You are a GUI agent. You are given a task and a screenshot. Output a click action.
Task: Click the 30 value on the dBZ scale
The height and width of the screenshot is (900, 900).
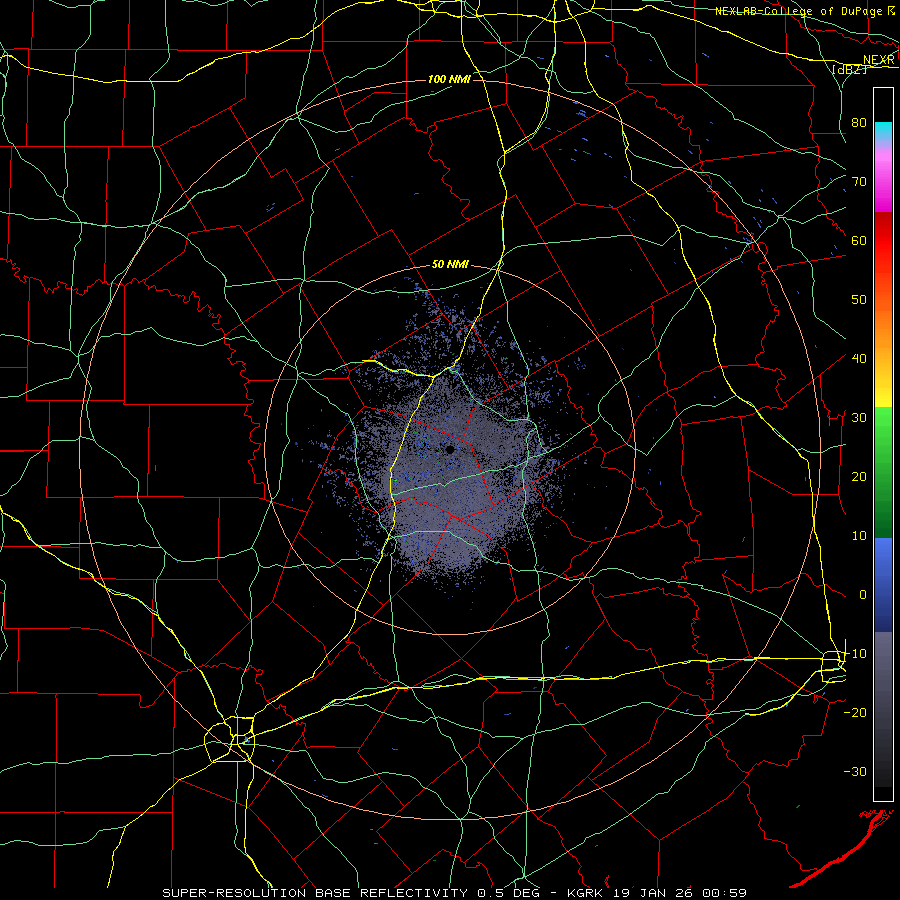(x=859, y=418)
